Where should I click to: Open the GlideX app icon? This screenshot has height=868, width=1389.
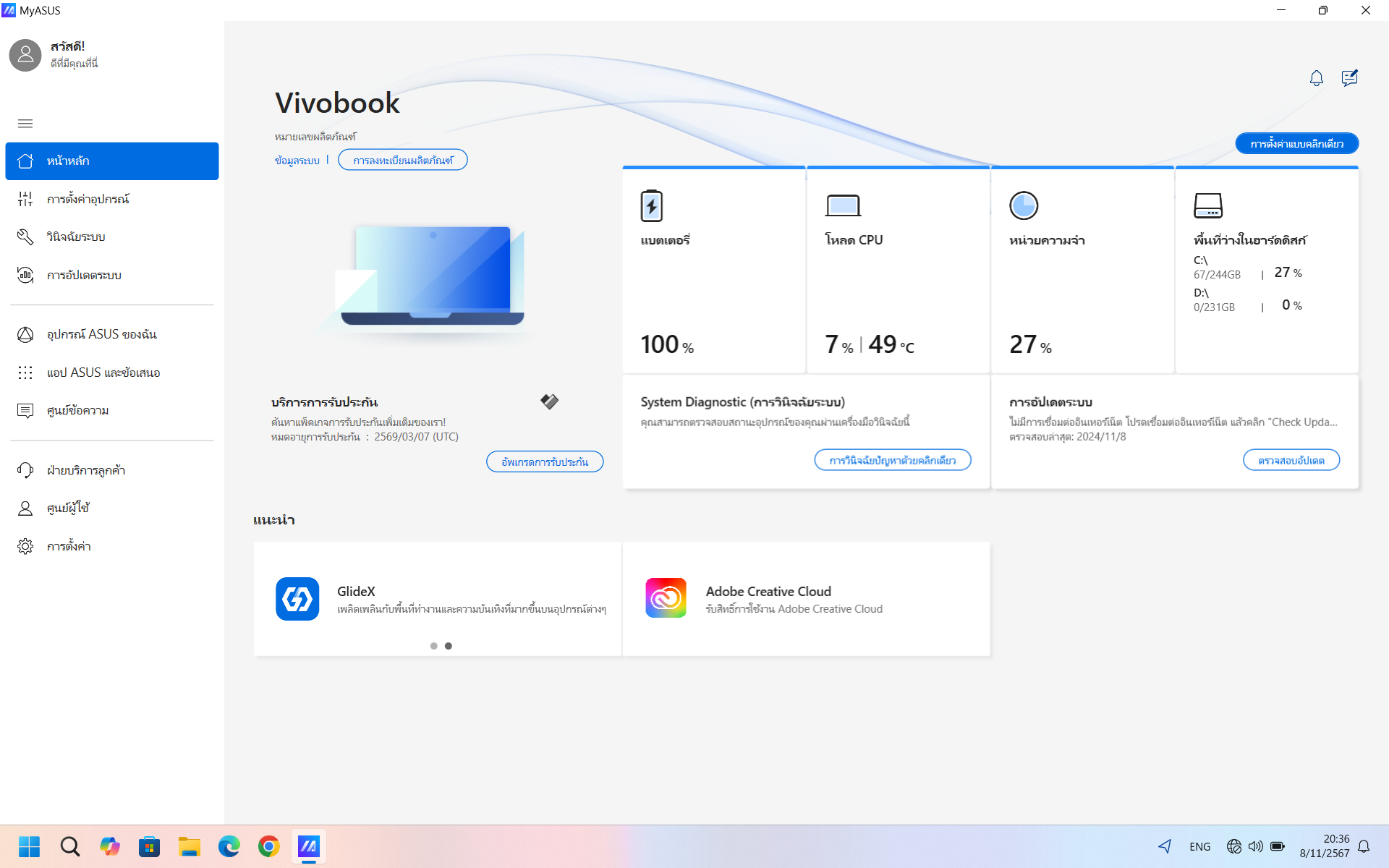click(297, 599)
